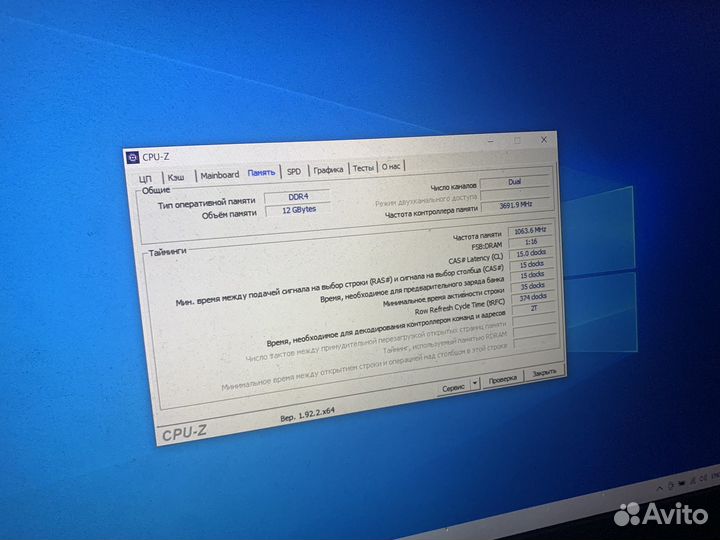The image size is (720, 540).
Task: Click the Закрыть button
Action: [x=544, y=373]
